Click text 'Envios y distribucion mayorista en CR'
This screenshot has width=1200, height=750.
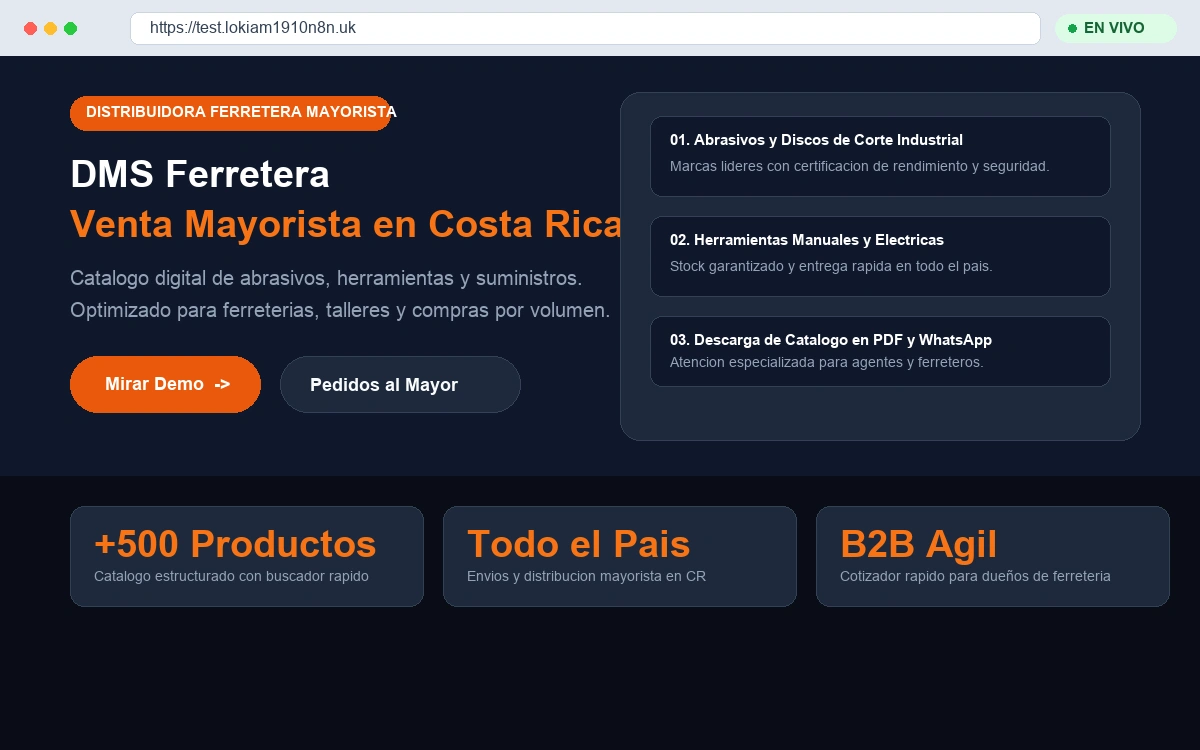(586, 576)
